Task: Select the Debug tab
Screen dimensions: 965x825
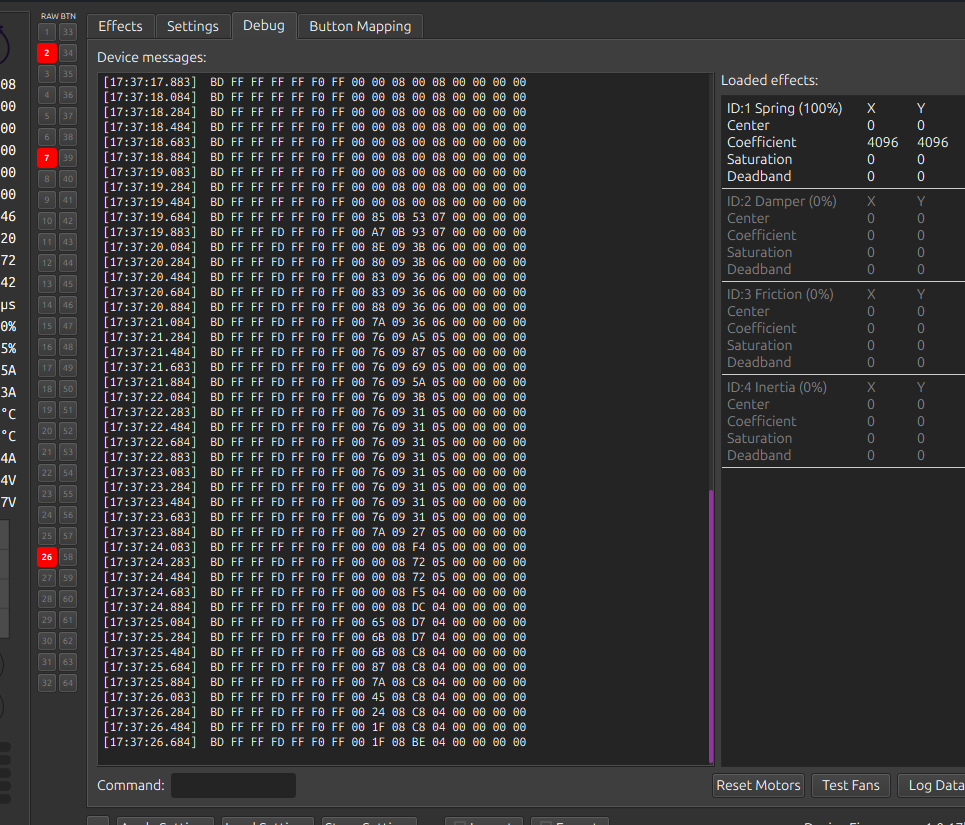Action: click(x=264, y=26)
